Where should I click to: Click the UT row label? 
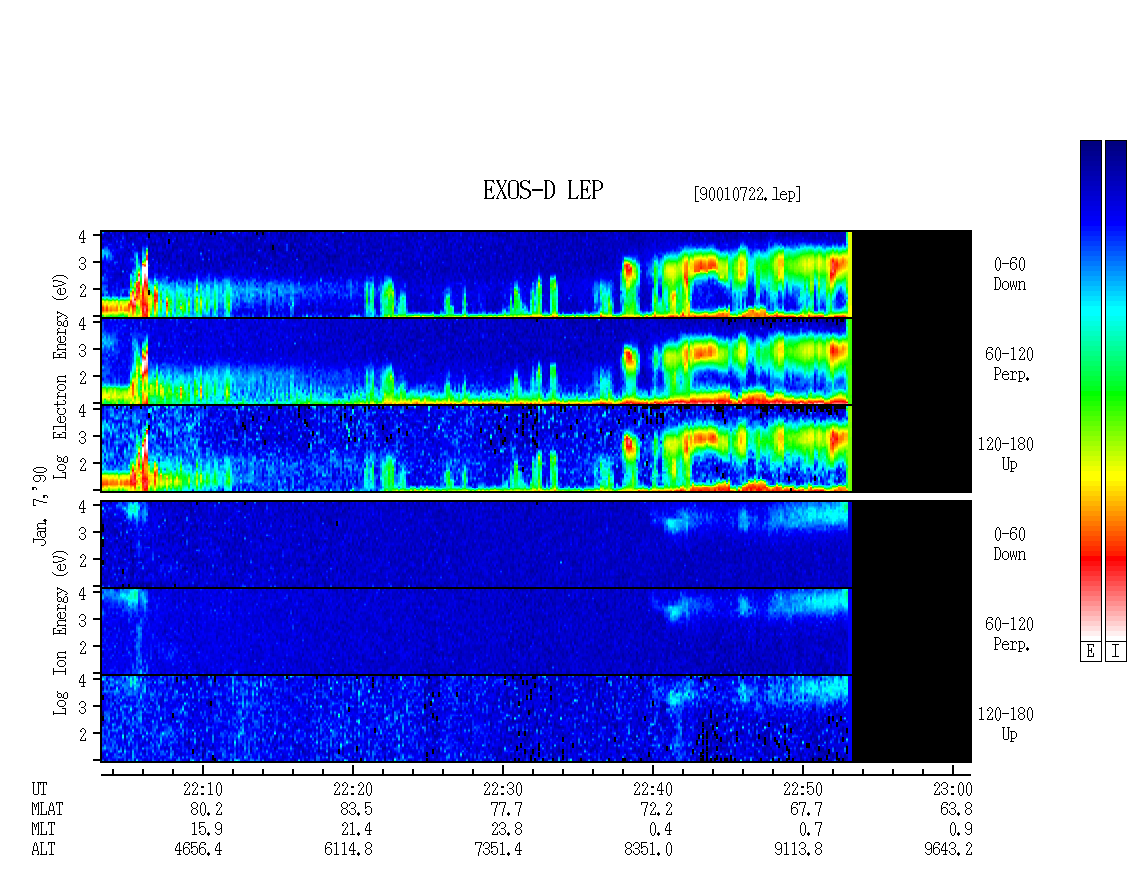pyautogui.click(x=39, y=789)
